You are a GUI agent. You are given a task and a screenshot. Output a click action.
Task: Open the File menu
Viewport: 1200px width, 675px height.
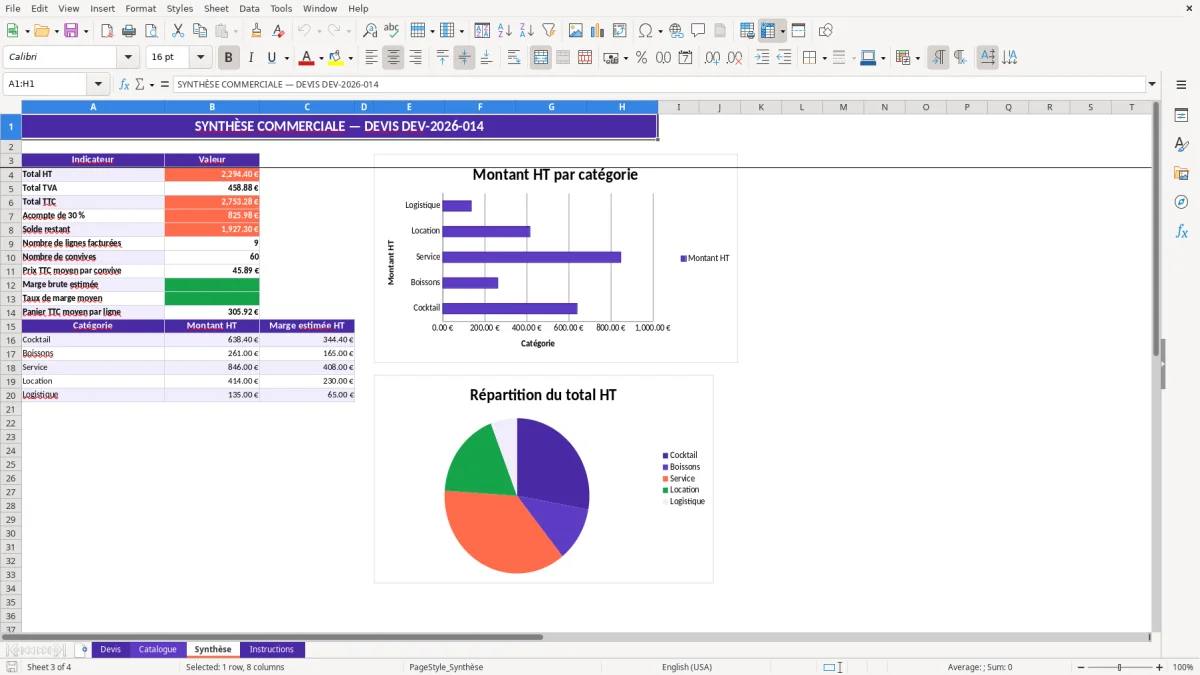[13, 8]
